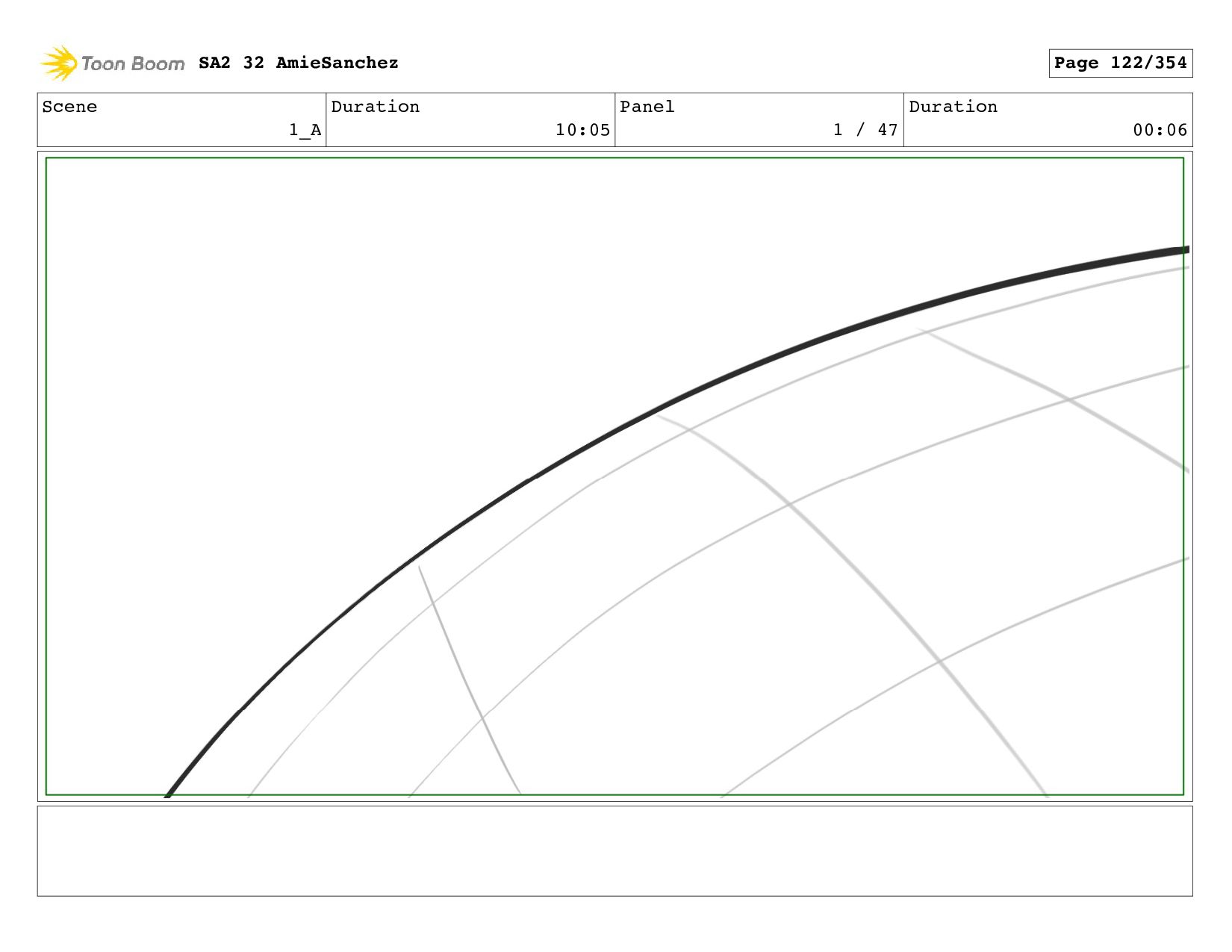Viewport: 1232px width, 952px height.
Task: Select the panel count '1 / 47'
Action: coord(865,130)
